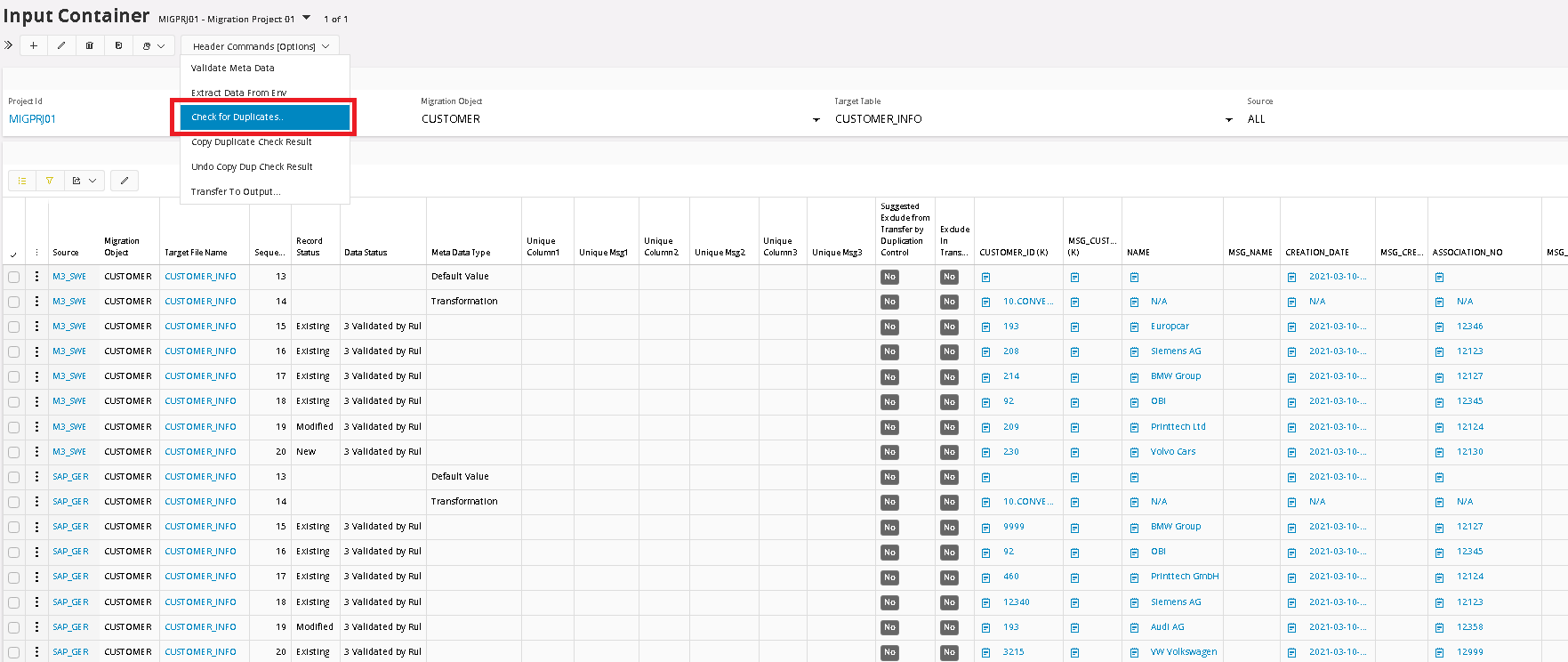Expand the Migration Project 01 record selector arrow
Viewport: 1568px width, 662px height.
pos(307,18)
